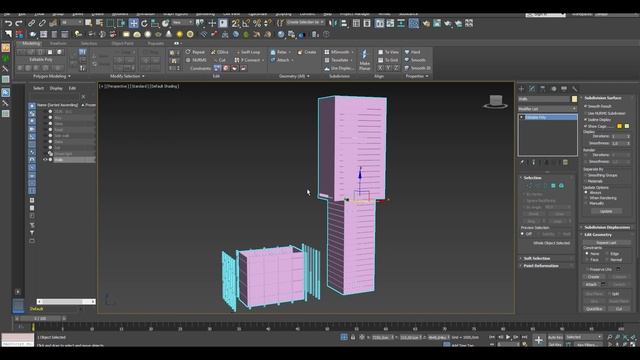
Task: Switch to the Selection ribbon tab
Action: click(89, 43)
